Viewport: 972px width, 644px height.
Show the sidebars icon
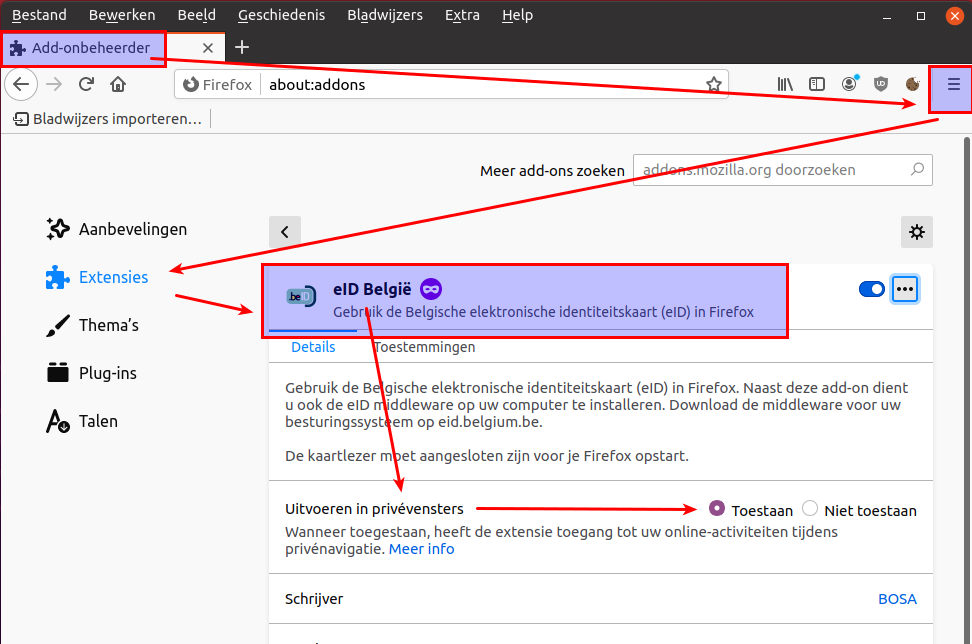click(817, 84)
